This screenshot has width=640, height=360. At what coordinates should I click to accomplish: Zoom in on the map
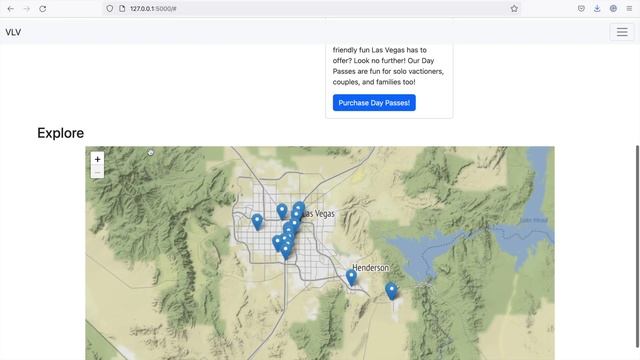point(97,159)
